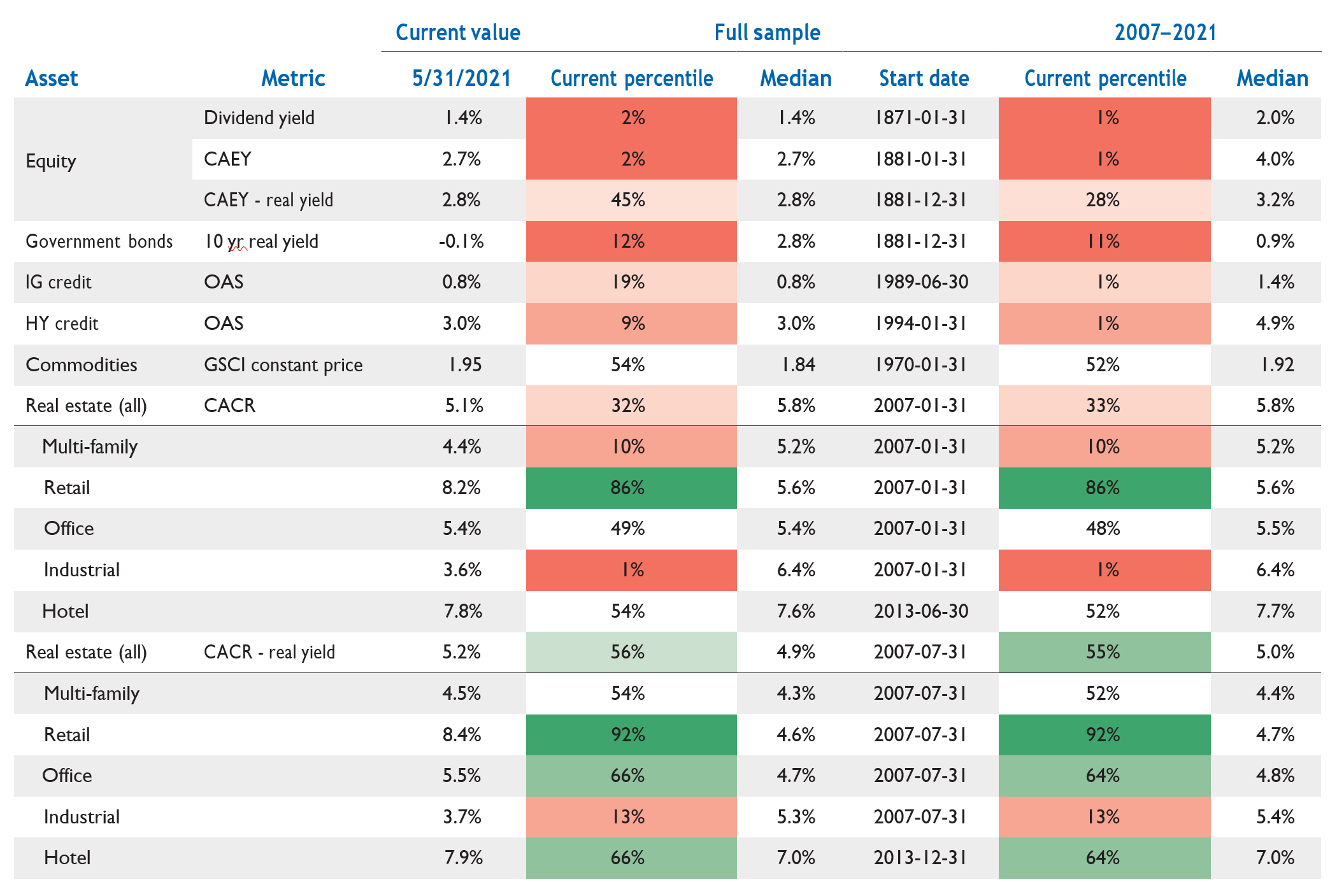Select the "2007–2021" group heading

coord(1165,32)
